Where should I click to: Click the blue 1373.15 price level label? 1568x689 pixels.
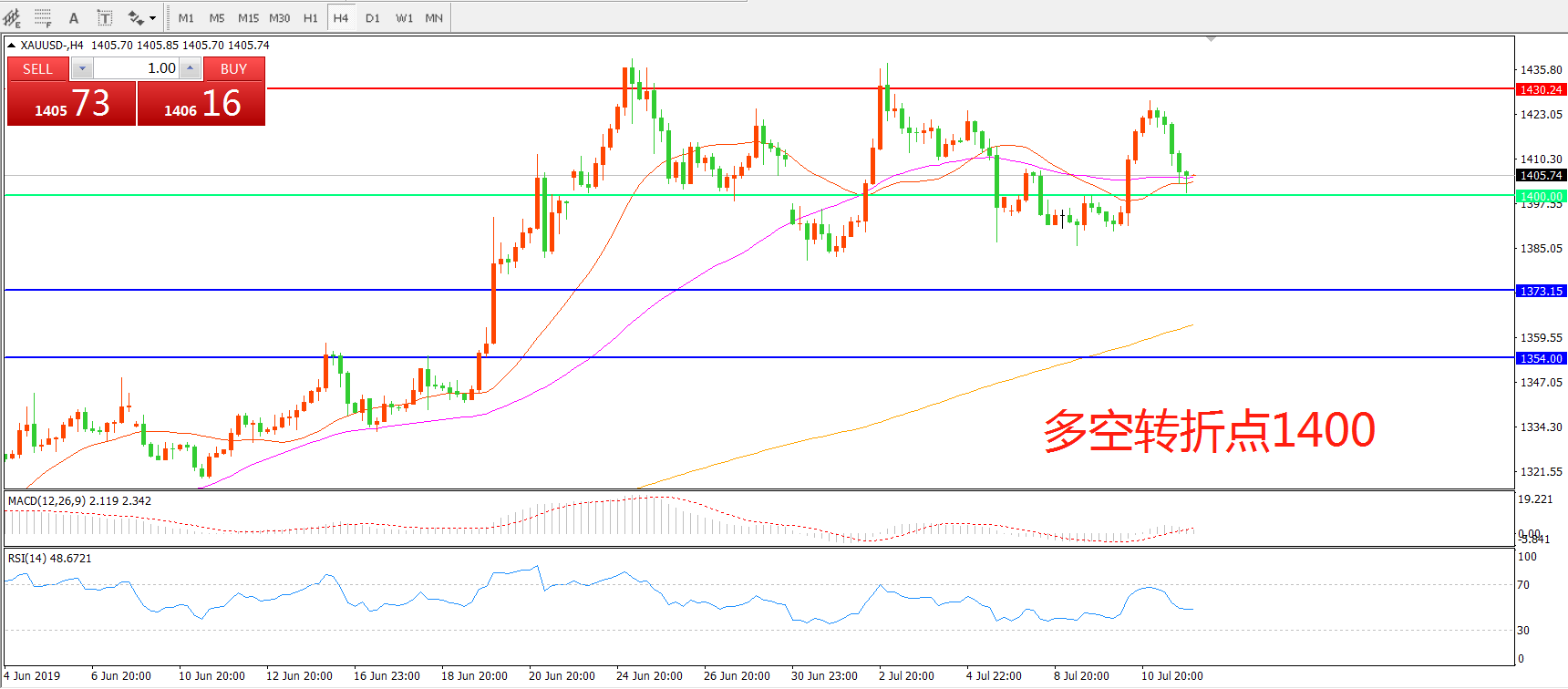click(x=1541, y=291)
